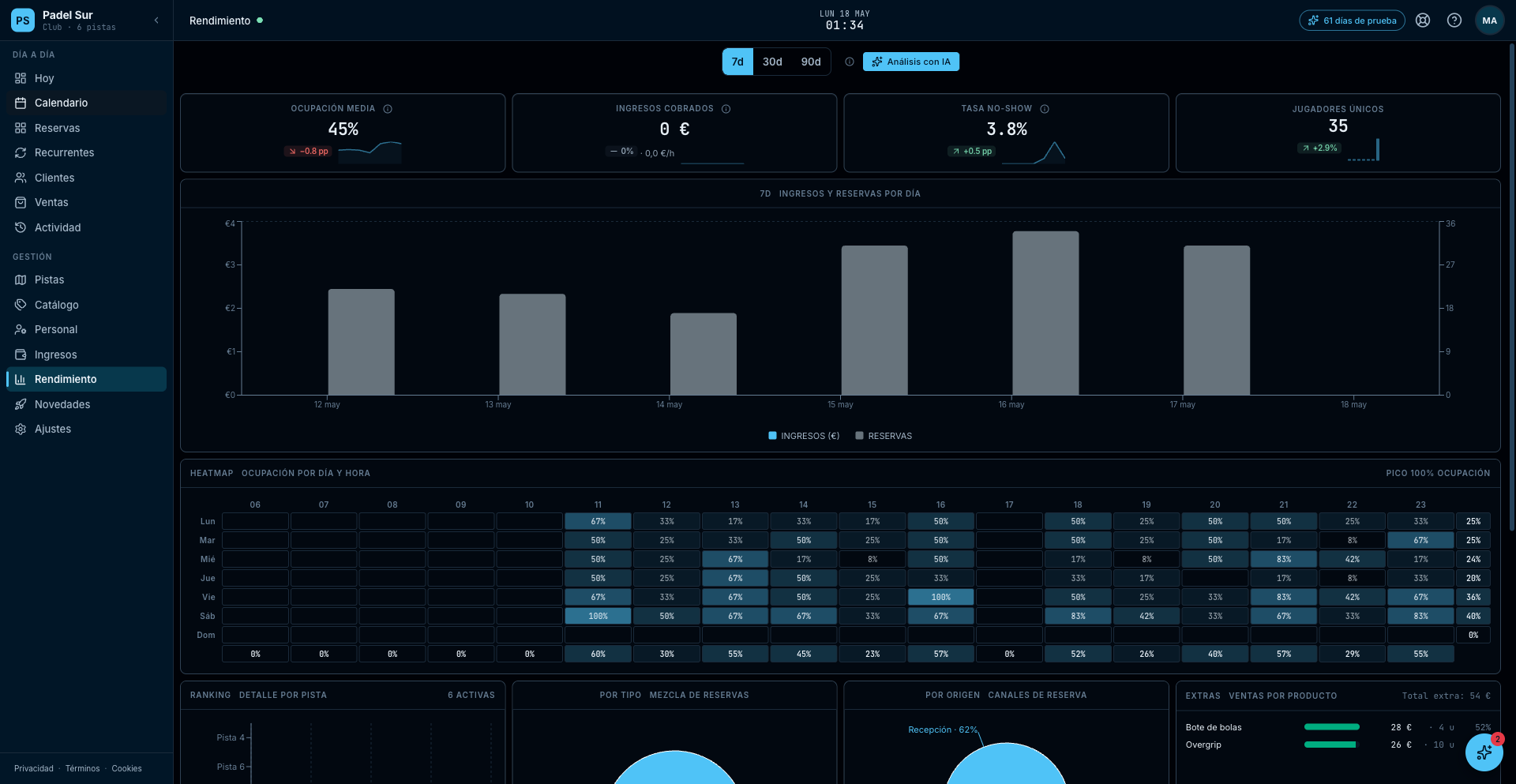The height and width of the screenshot is (784, 1516).
Task: Click the Pistas map icon
Action: (x=21, y=279)
